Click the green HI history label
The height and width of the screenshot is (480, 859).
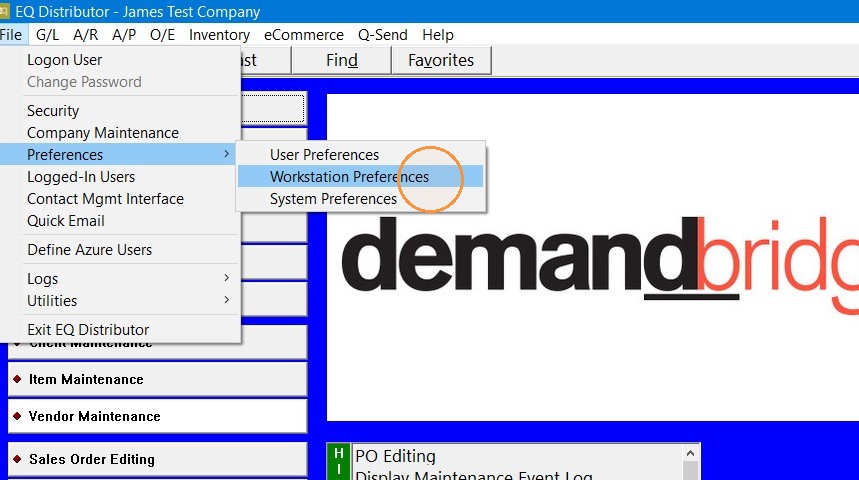339,461
